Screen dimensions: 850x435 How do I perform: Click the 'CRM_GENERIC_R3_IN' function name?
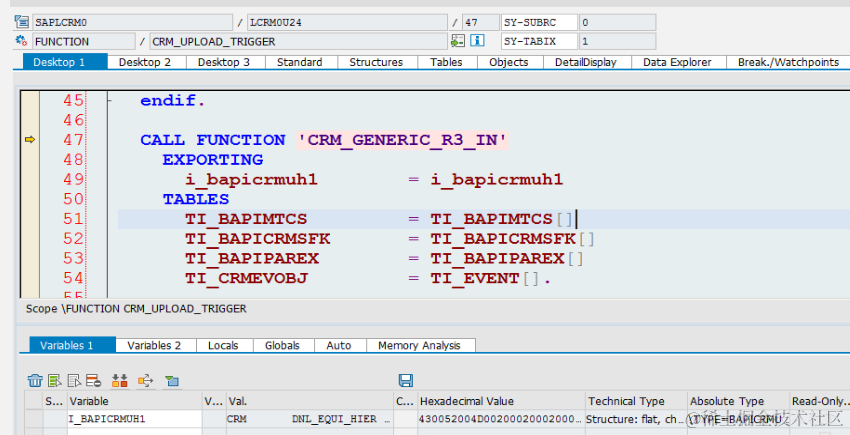point(403,140)
